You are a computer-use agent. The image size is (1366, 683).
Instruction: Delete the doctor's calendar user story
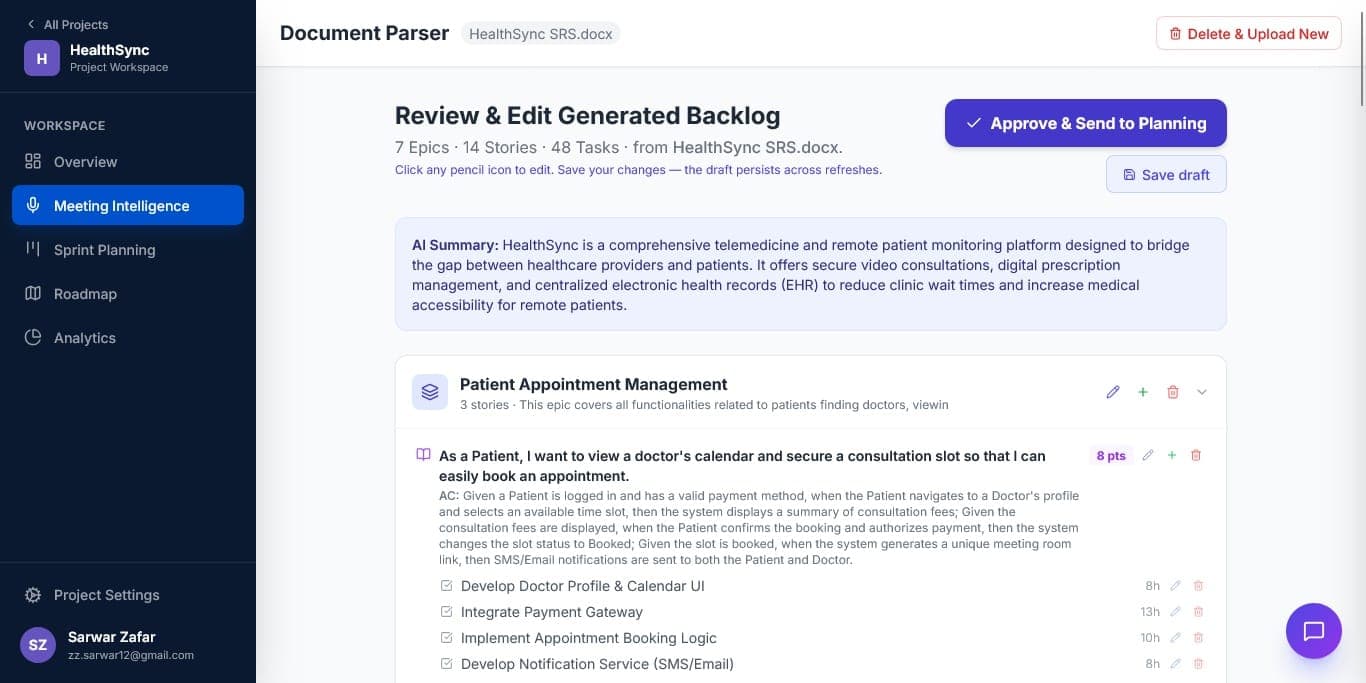pyautogui.click(x=1196, y=455)
